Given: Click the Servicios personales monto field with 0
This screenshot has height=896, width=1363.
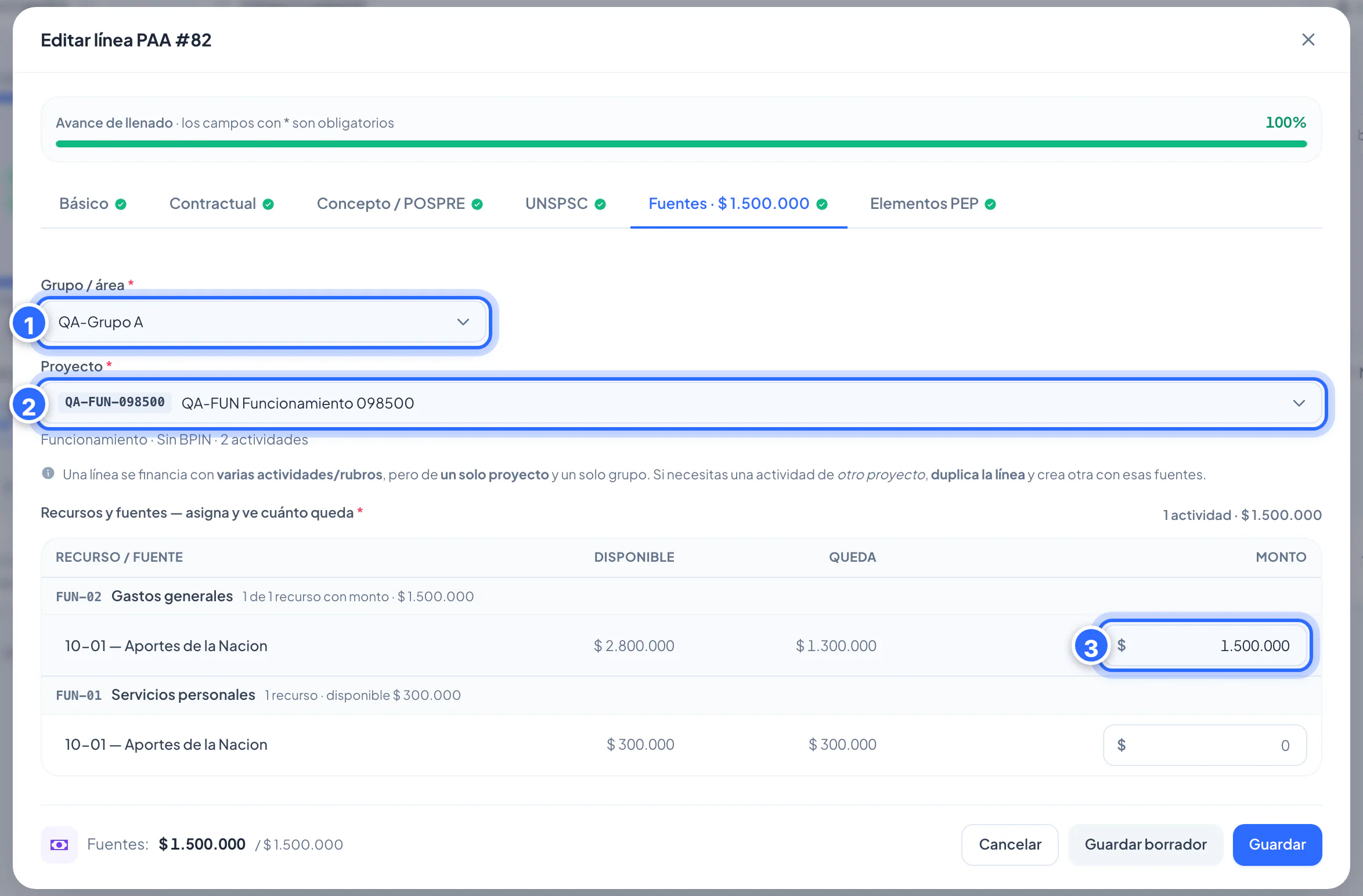Looking at the screenshot, I should pyautogui.click(x=1205, y=745).
